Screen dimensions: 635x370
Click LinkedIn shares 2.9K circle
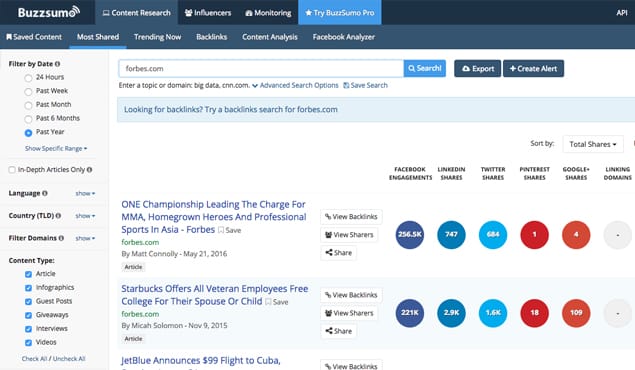tap(452, 313)
